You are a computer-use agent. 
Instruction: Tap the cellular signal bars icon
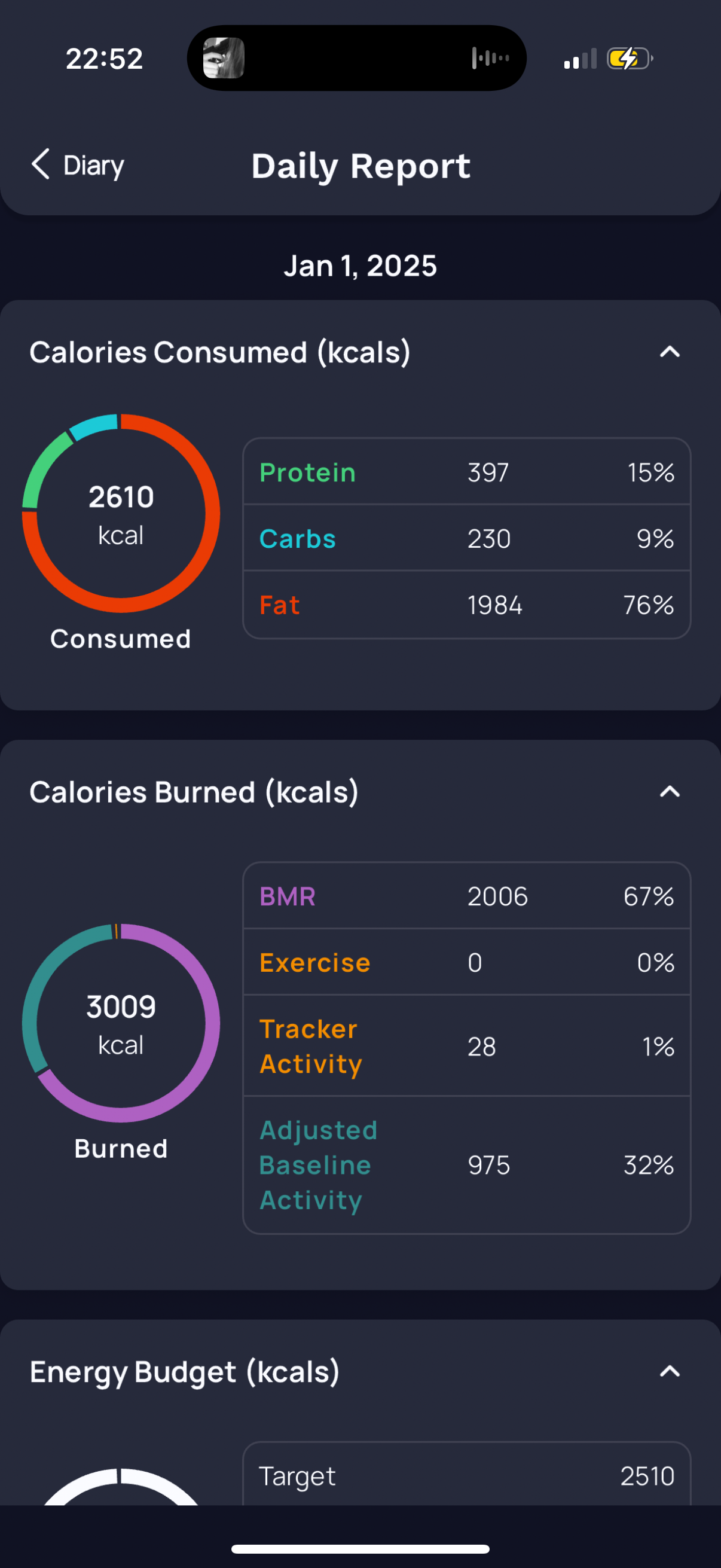coord(579,60)
